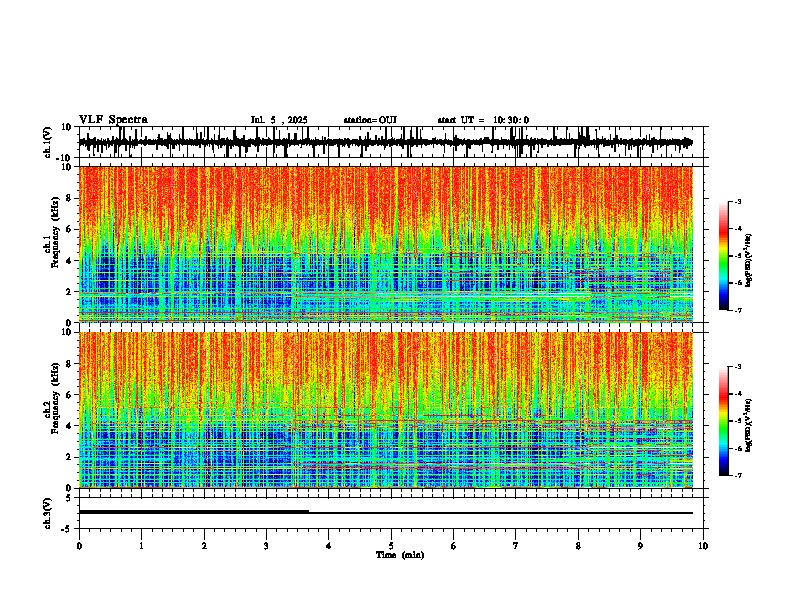The height and width of the screenshot is (612, 792).
Task: Click the ch.2 spectrogram color scale bar
Action: [723, 421]
